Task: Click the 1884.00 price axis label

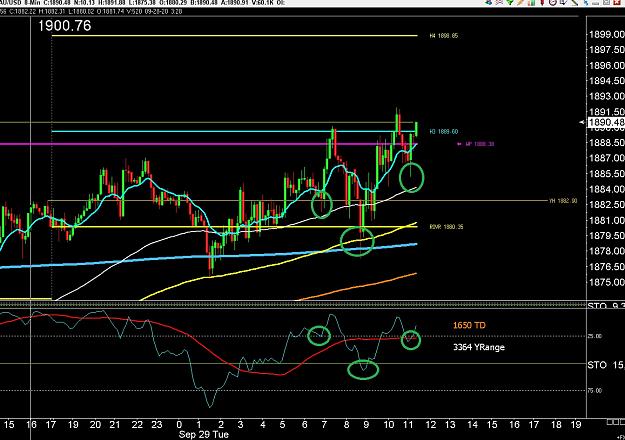Action: pyautogui.click(x=607, y=189)
